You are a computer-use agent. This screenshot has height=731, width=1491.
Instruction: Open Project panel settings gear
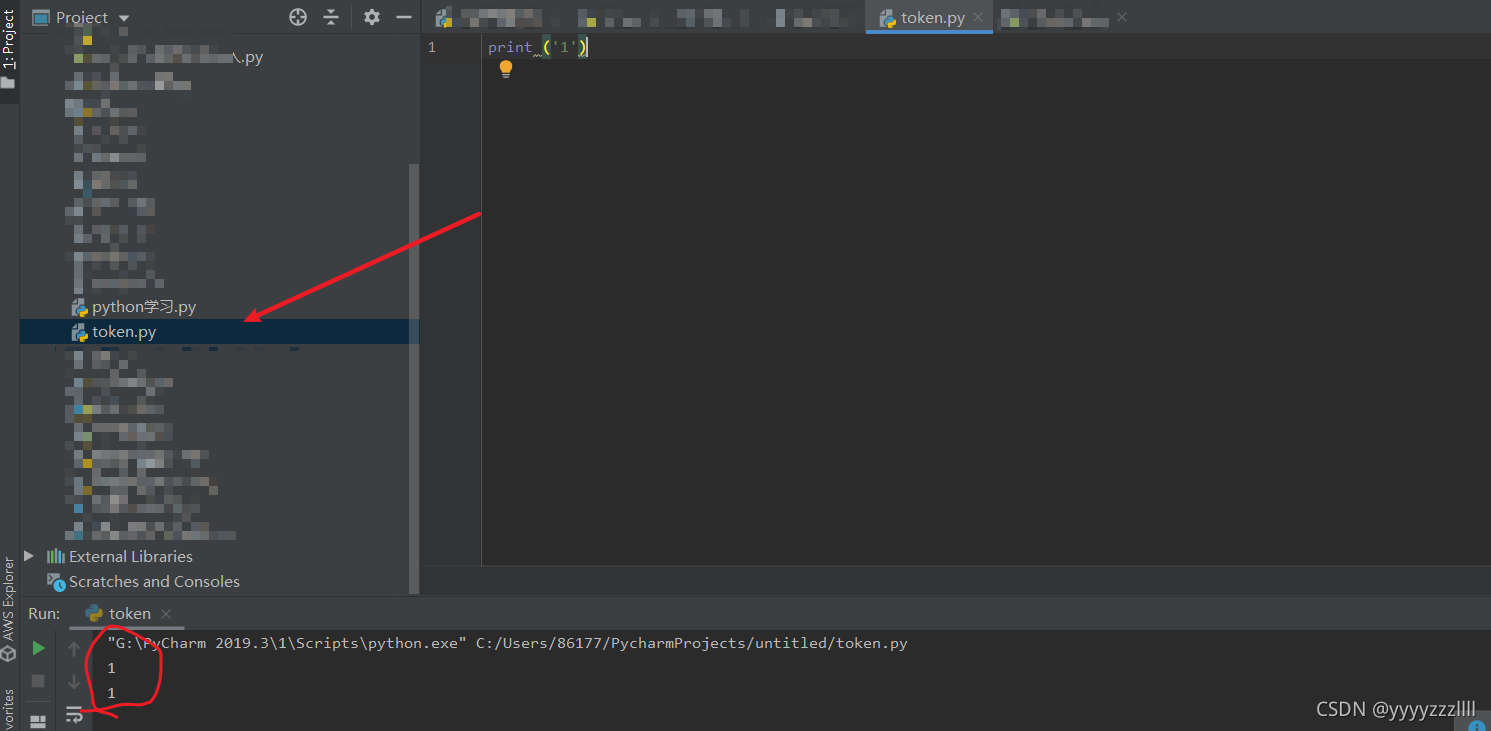click(372, 17)
